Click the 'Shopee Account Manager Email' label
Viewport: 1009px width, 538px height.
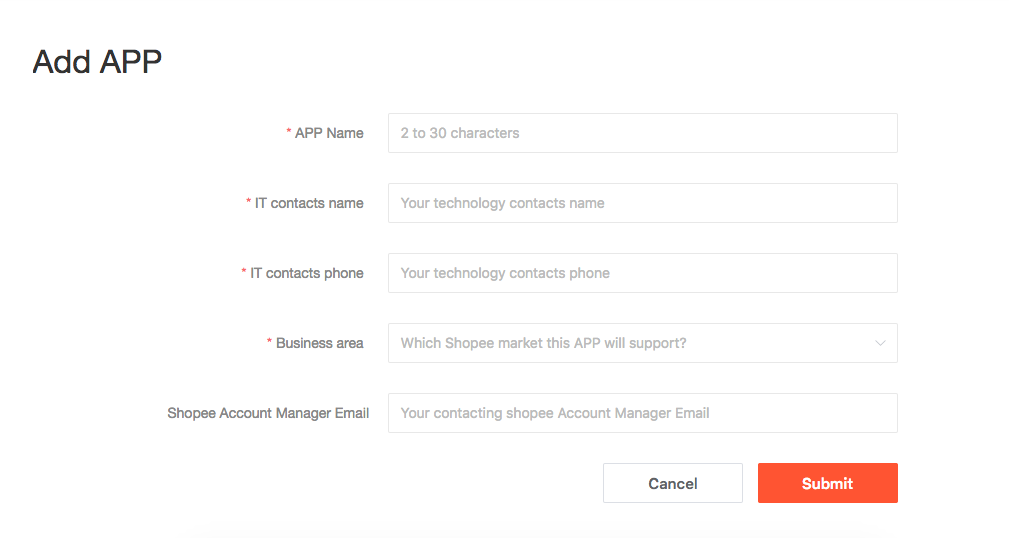pyautogui.click(x=268, y=413)
